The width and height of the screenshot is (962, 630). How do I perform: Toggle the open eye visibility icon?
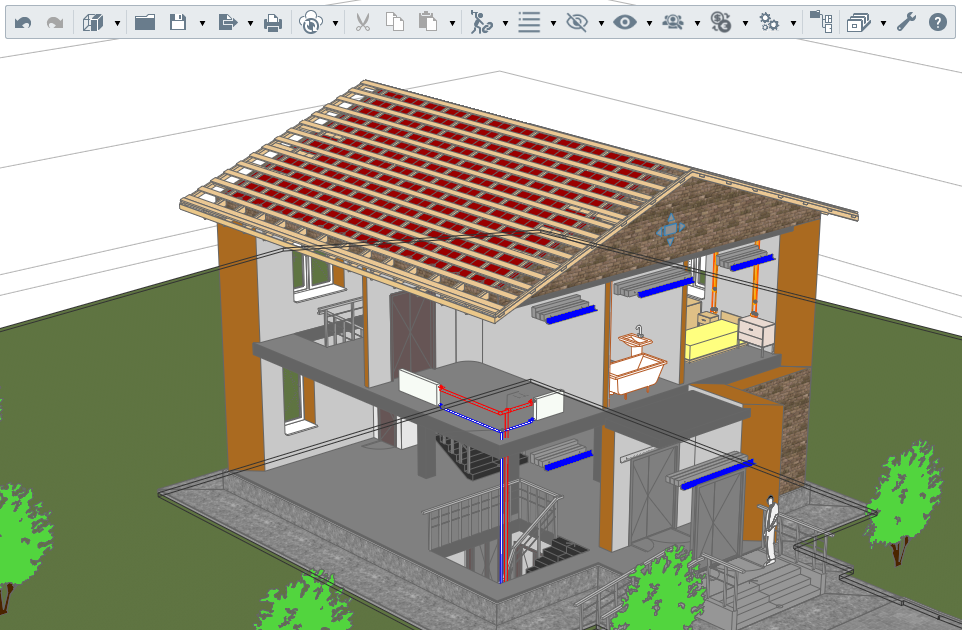(x=625, y=23)
